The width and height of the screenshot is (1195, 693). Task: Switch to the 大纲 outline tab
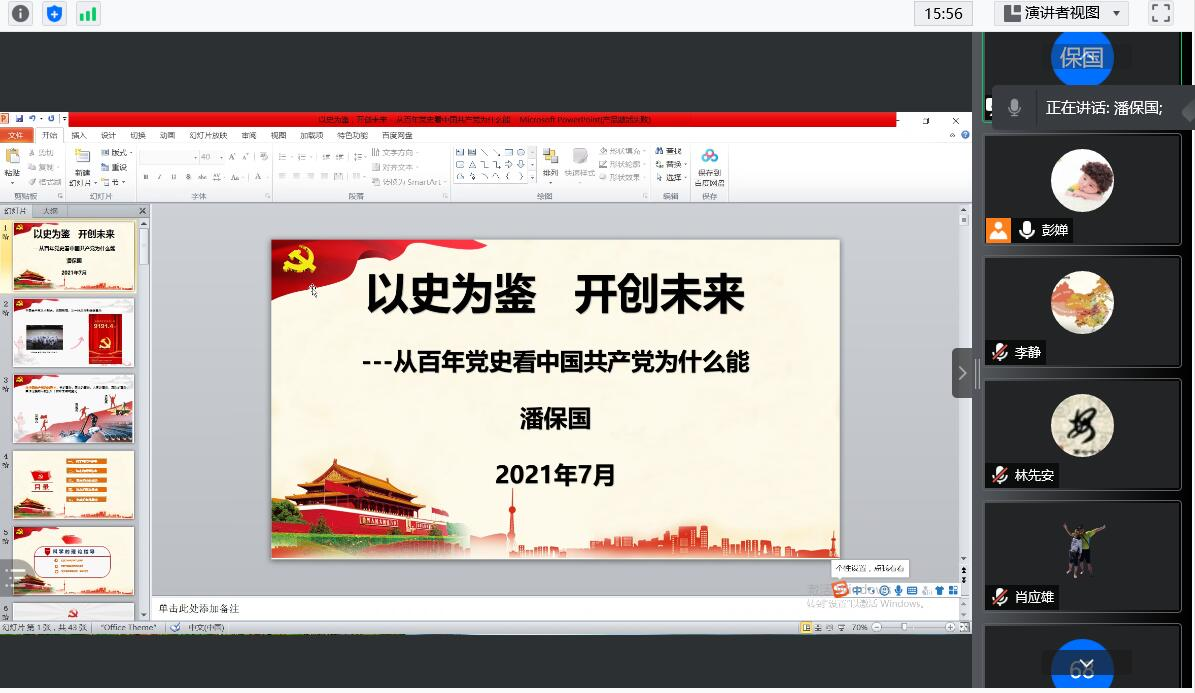(x=50, y=211)
